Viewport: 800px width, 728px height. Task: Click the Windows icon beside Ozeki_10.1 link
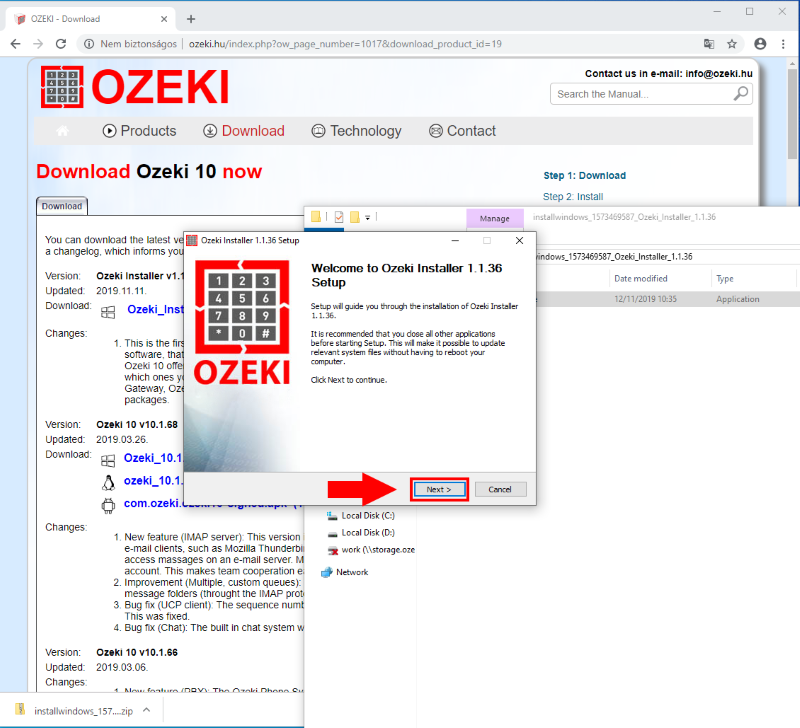click(108, 461)
